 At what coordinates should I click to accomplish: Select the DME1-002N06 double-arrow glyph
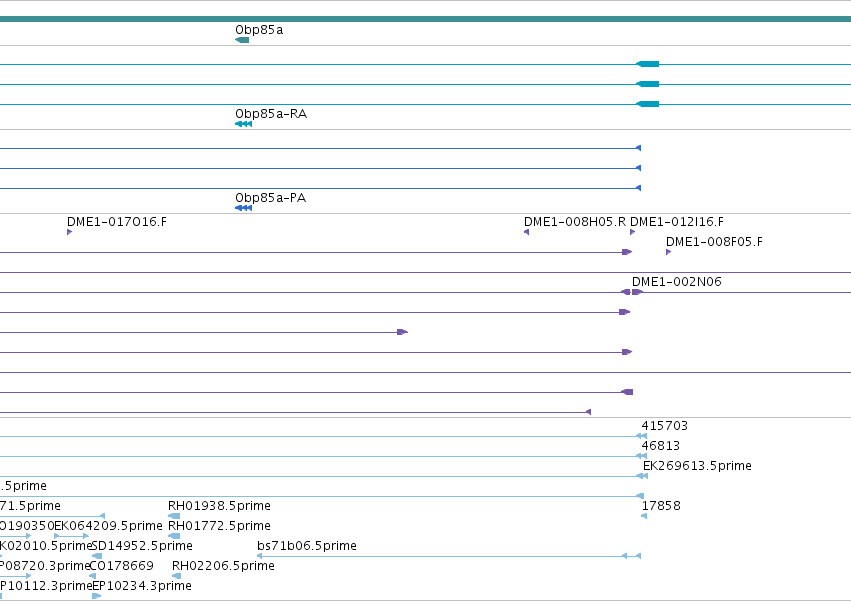point(632,293)
